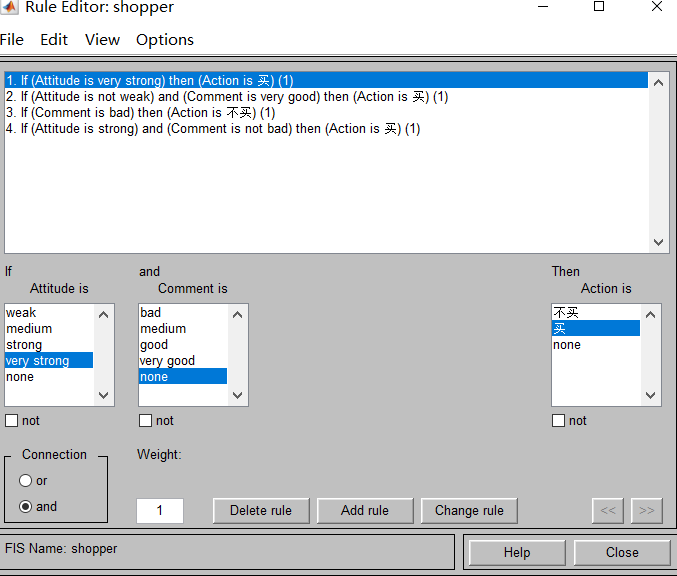Click the MATLAB icon in title bar
The image size is (677, 576).
coord(9,6)
